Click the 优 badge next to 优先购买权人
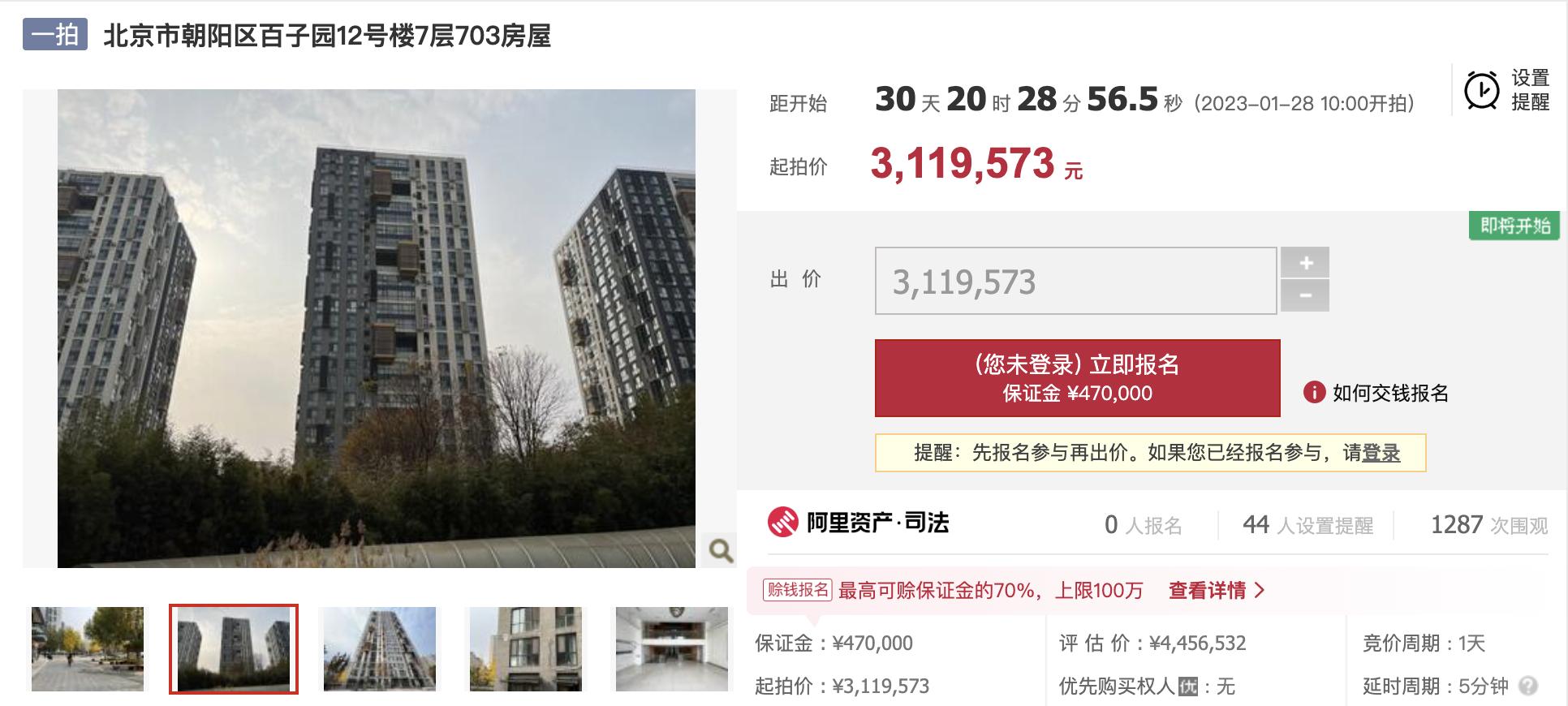The height and width of the screenshot is (706, 1568). pos(1187,687)
